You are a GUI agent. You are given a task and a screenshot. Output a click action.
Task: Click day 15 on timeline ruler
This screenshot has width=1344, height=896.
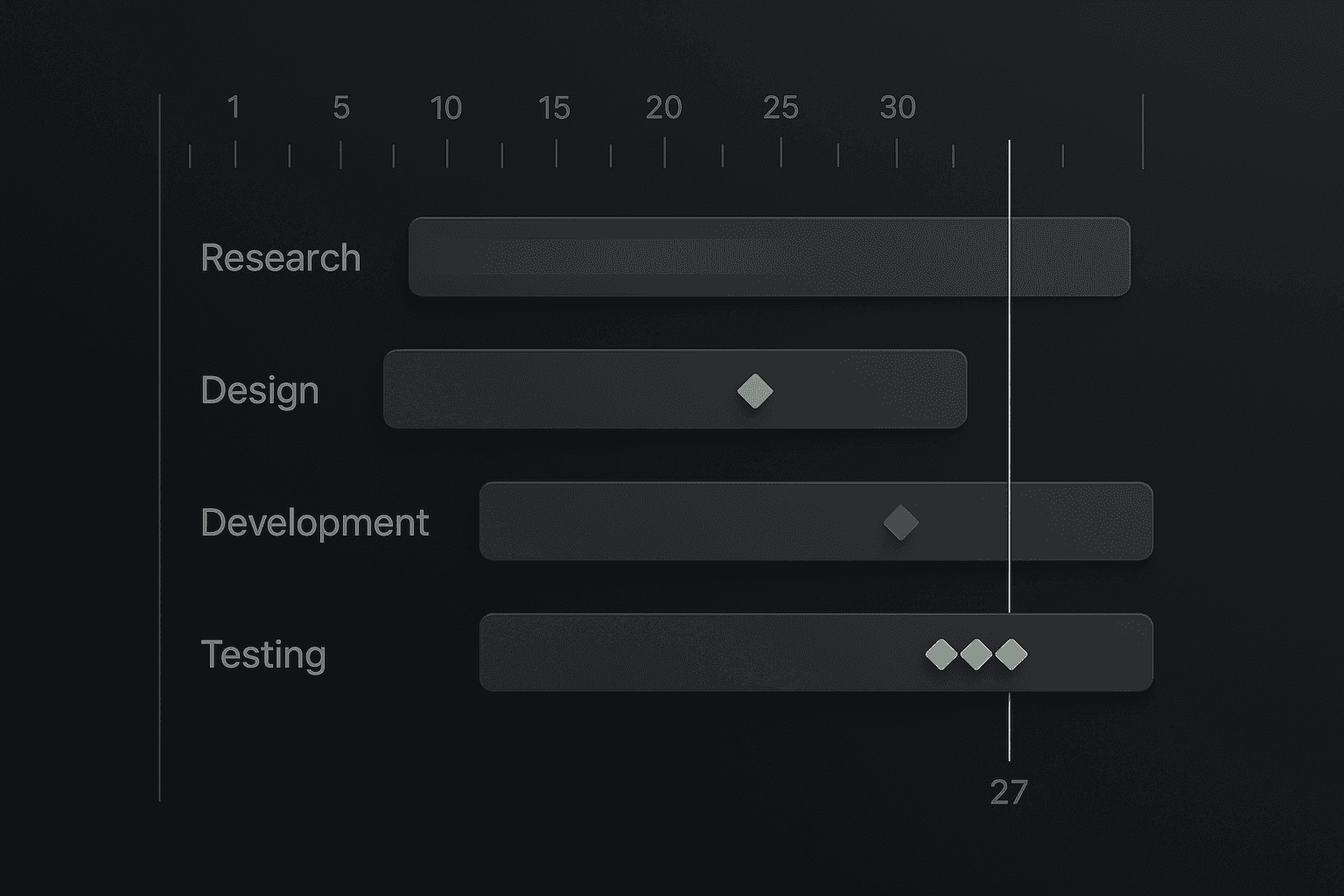pyautogui.click(x=554, y=108)
